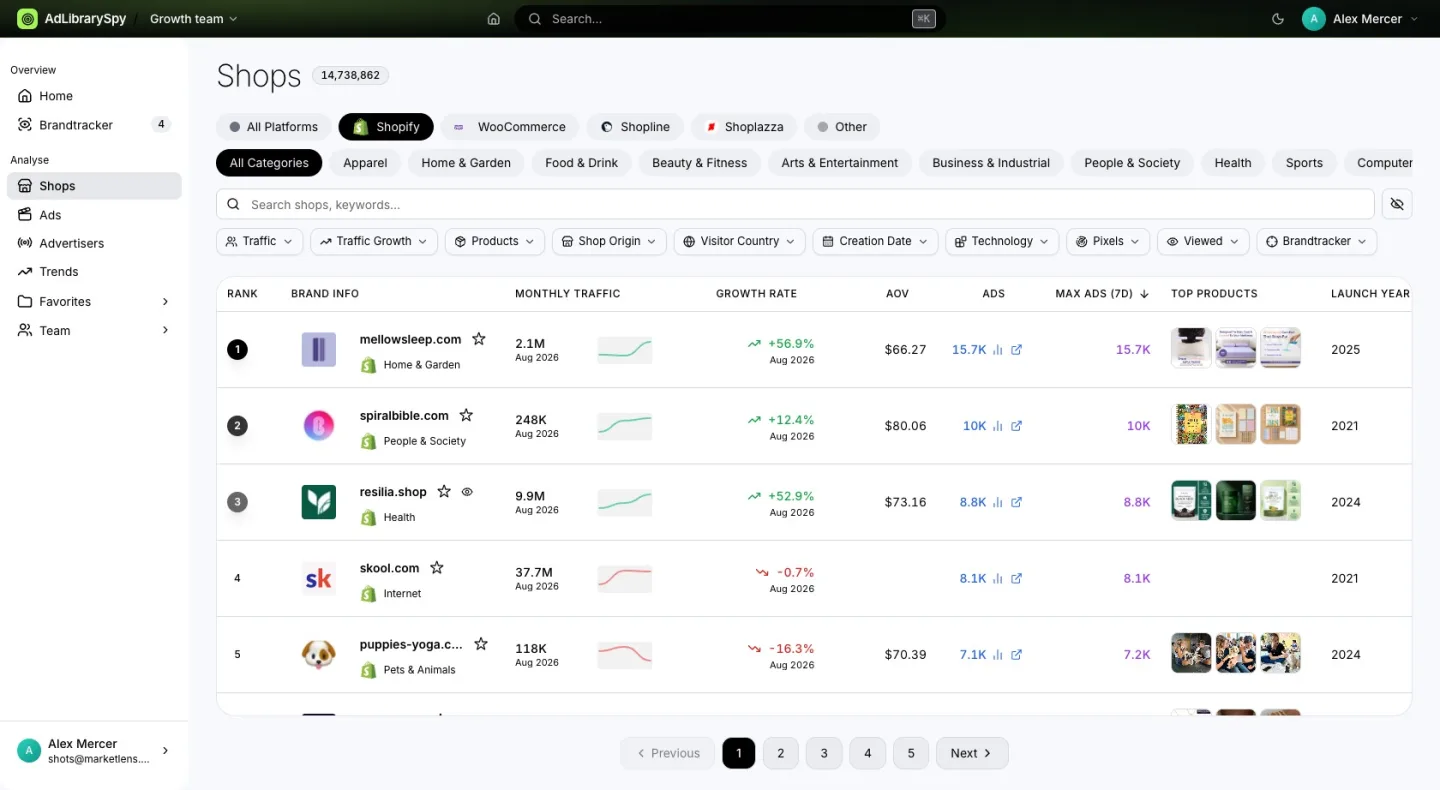
Task: Open the Viewed filter dropdown
Action: 1203,241
